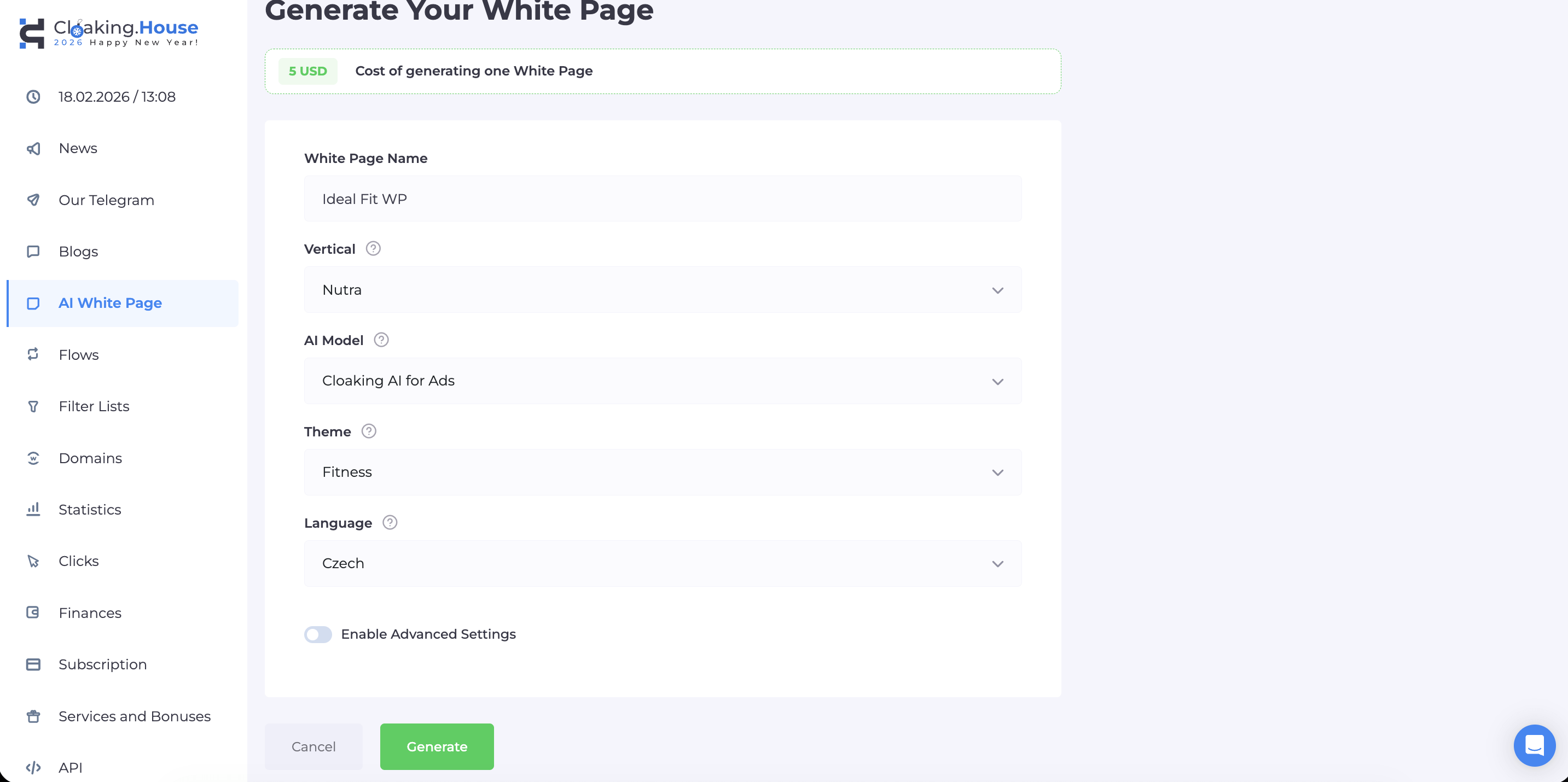Screen dimensions: 1568x782
Task: Click the White Page Name input field
Action: (662, 199)
